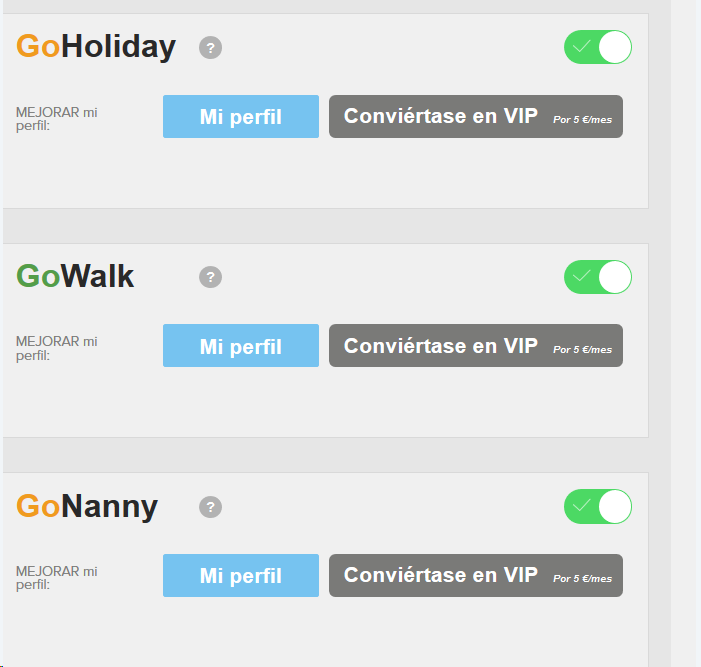Disable the GoHoliday service toggle

click(598, 47)
